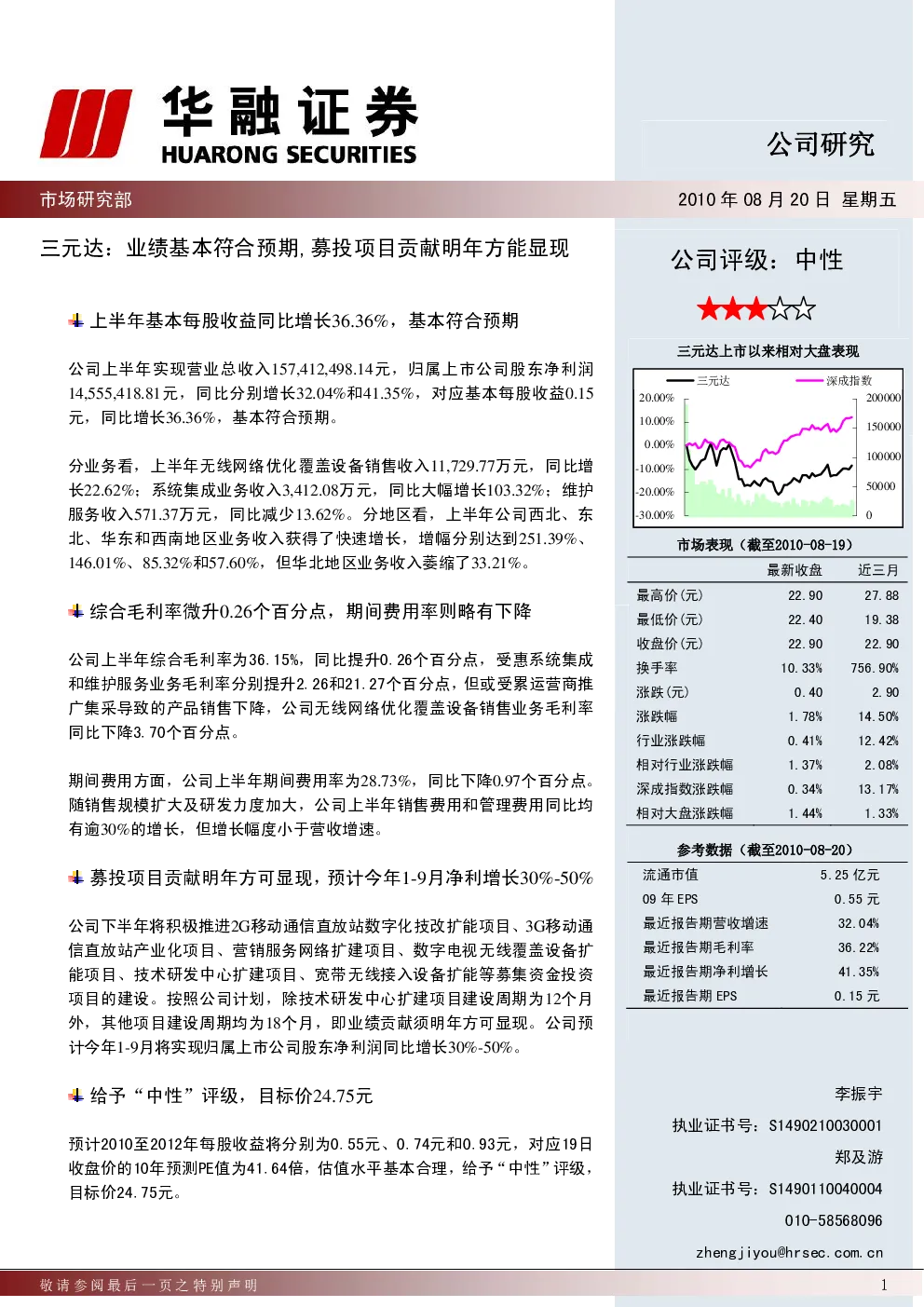
Task: Click the Huarong Securities red logo
Action: point(86,124)
